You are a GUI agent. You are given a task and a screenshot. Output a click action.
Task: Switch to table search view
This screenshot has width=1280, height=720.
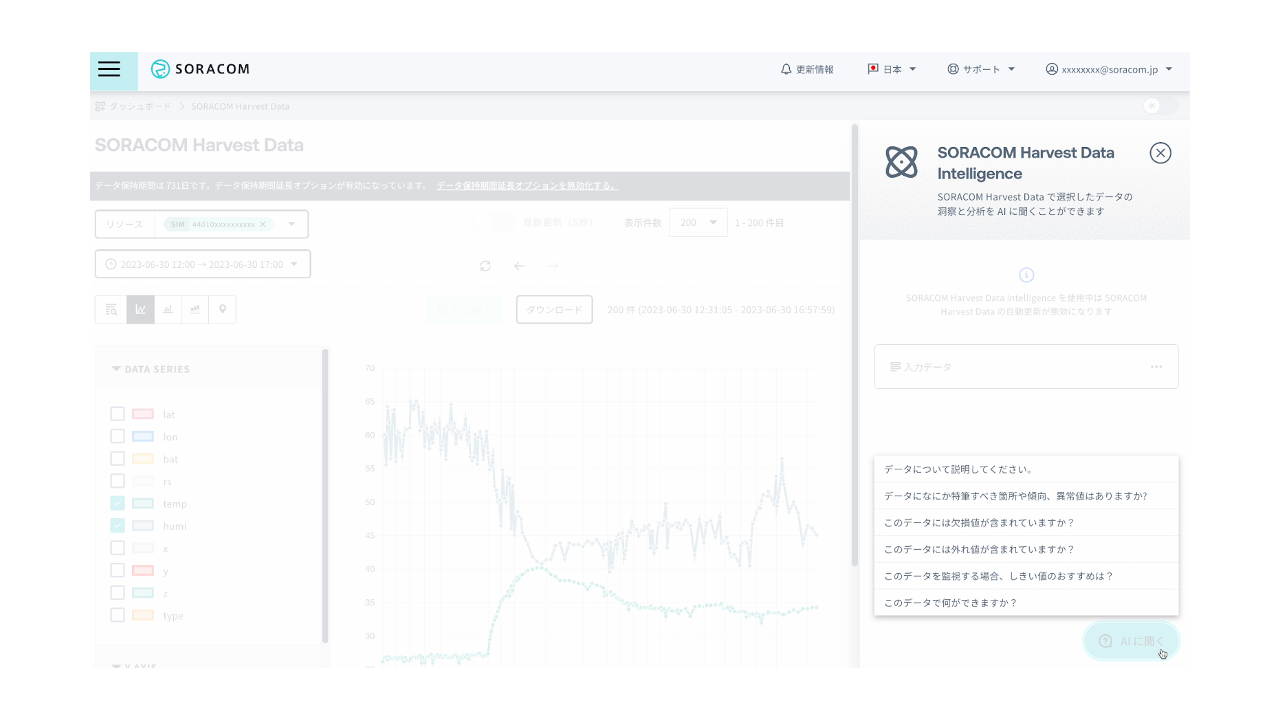click(x=111, y=310)
